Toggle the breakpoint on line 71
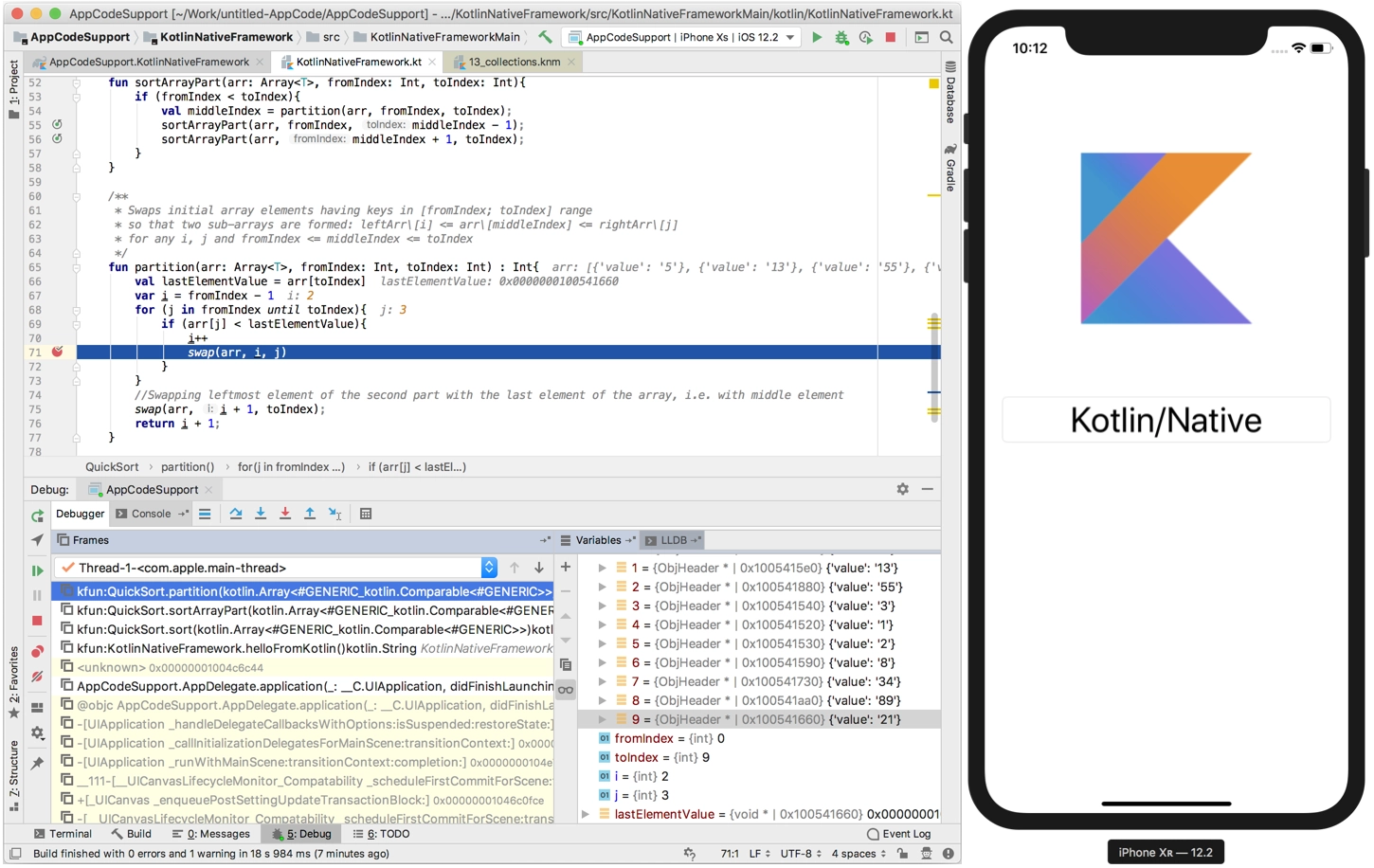 click(57, 352)
